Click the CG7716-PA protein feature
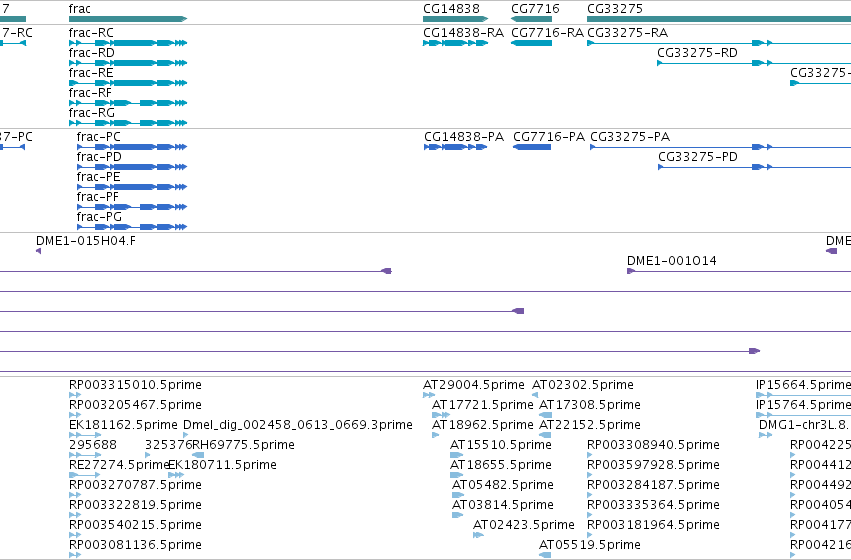 [532, 147]
